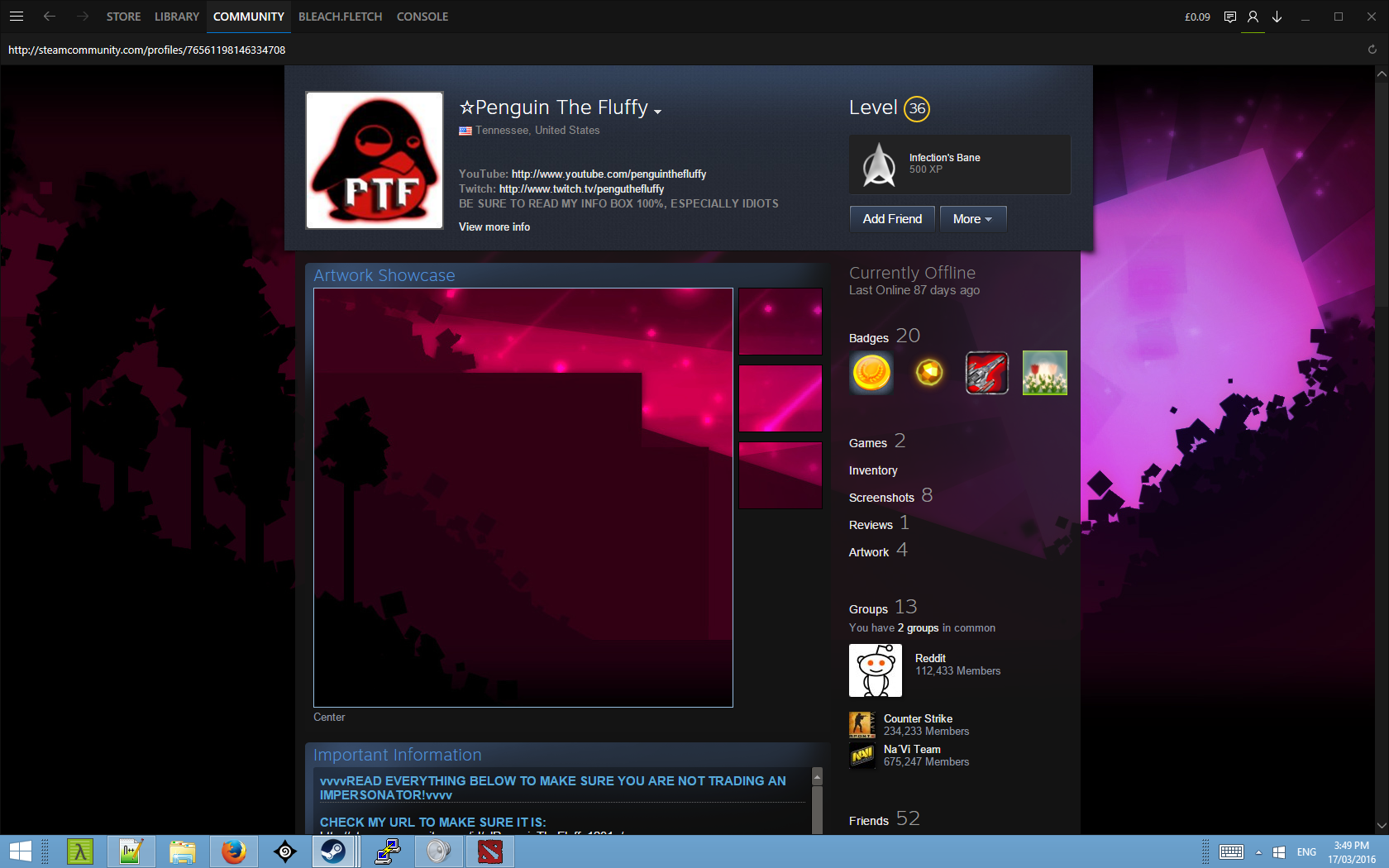Click the Na'Vi Team group icon
Screen dimensions: 1389x868
(862, 756)
